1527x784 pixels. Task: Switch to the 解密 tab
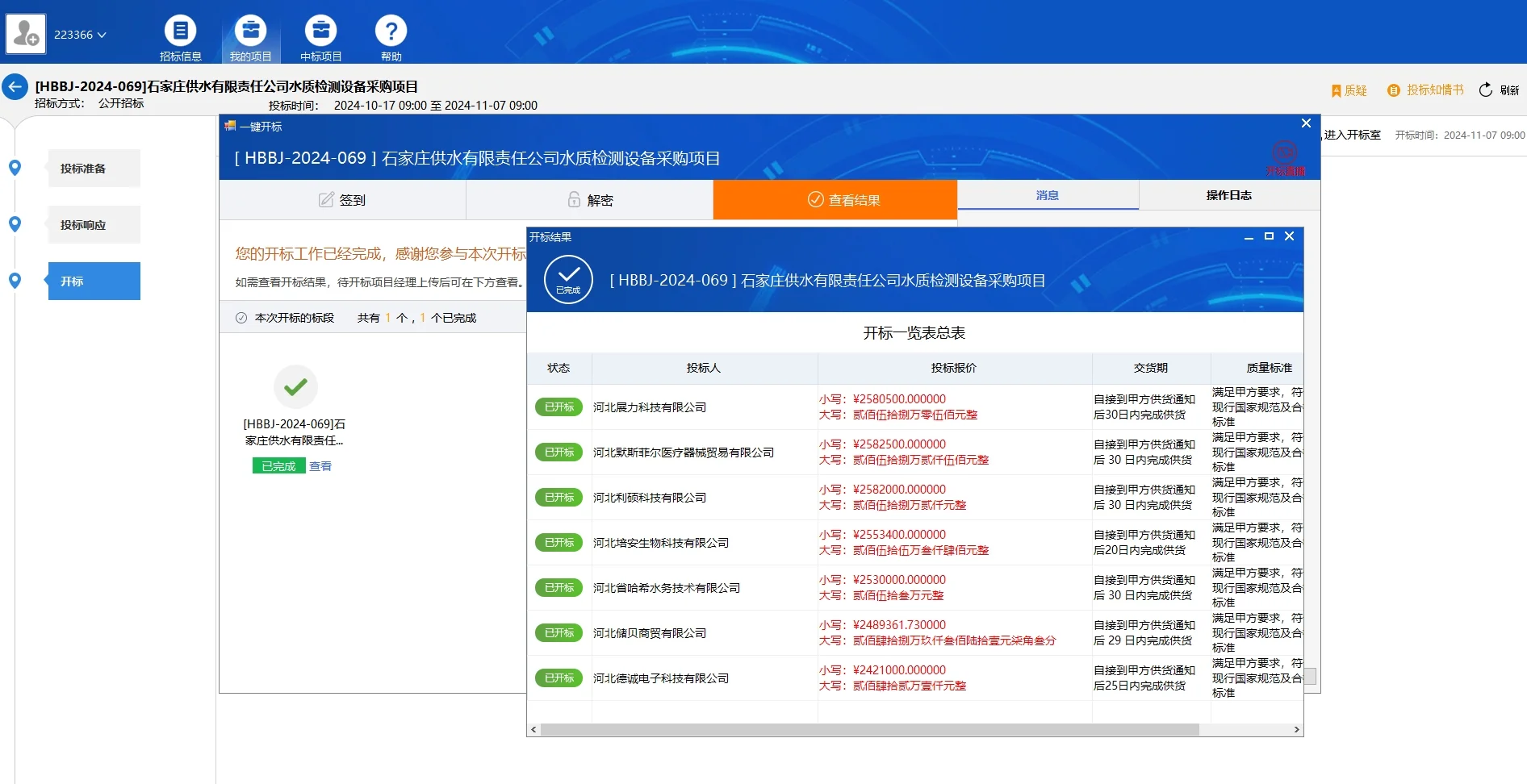click(x=589, y=199)
